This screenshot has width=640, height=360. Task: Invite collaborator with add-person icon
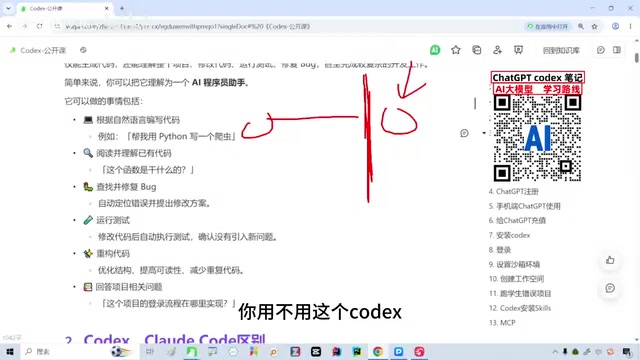(x=497, y=50)
